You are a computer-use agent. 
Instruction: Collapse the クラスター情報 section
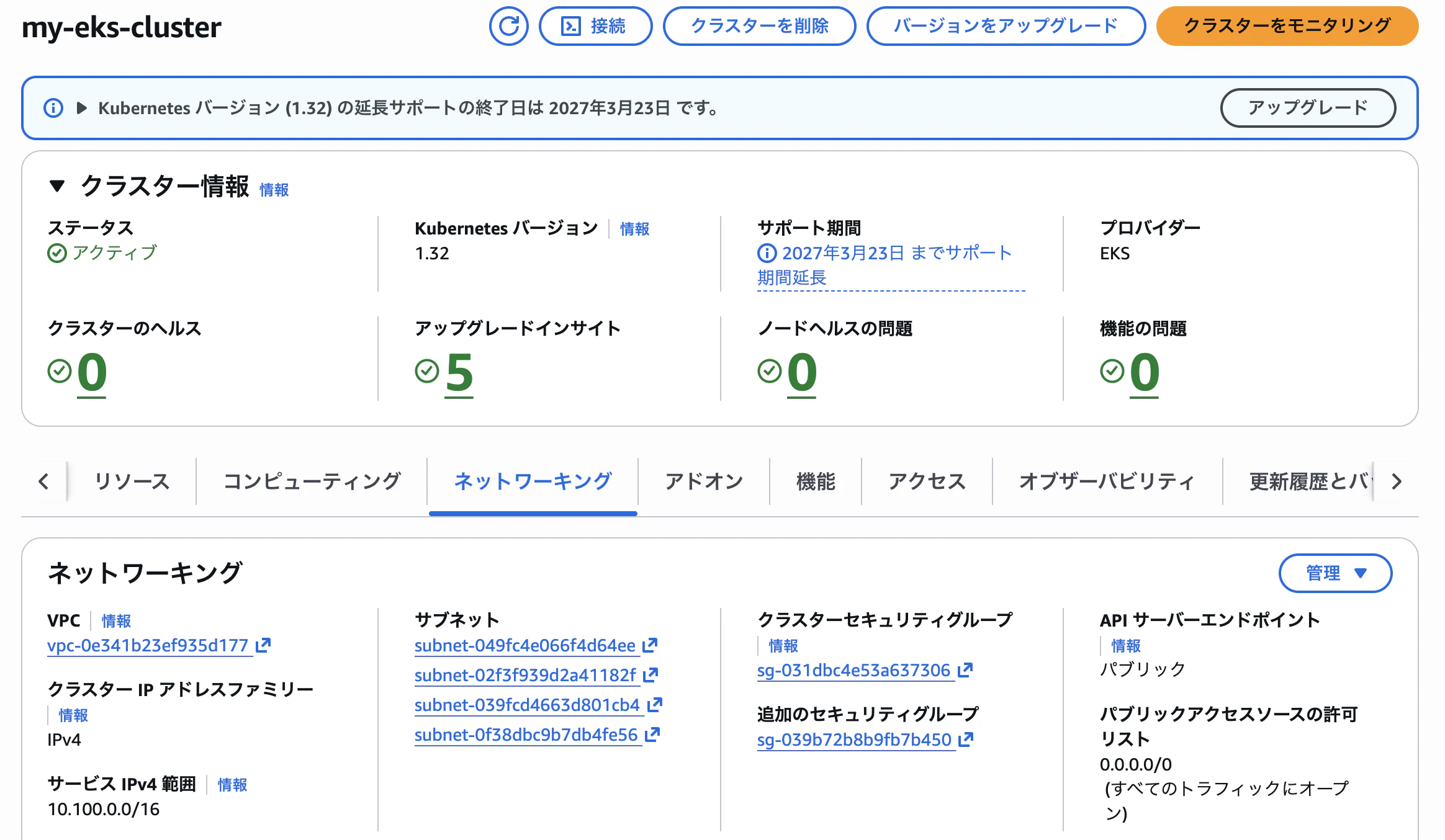click(x=57, y=185)
